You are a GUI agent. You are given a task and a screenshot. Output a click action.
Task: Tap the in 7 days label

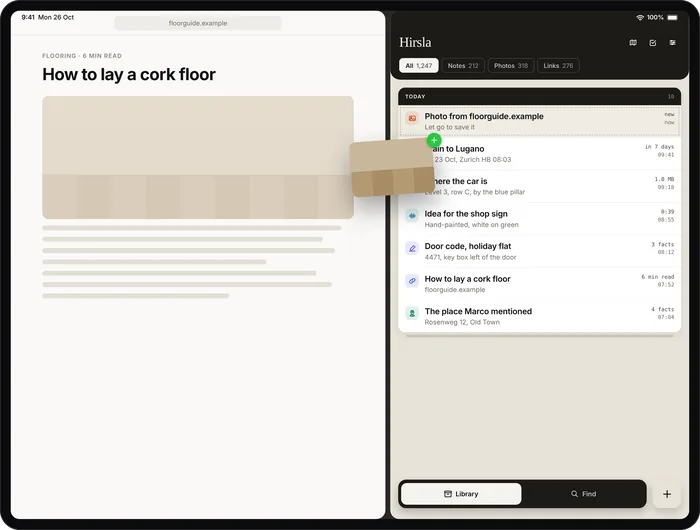coord(659,147)
